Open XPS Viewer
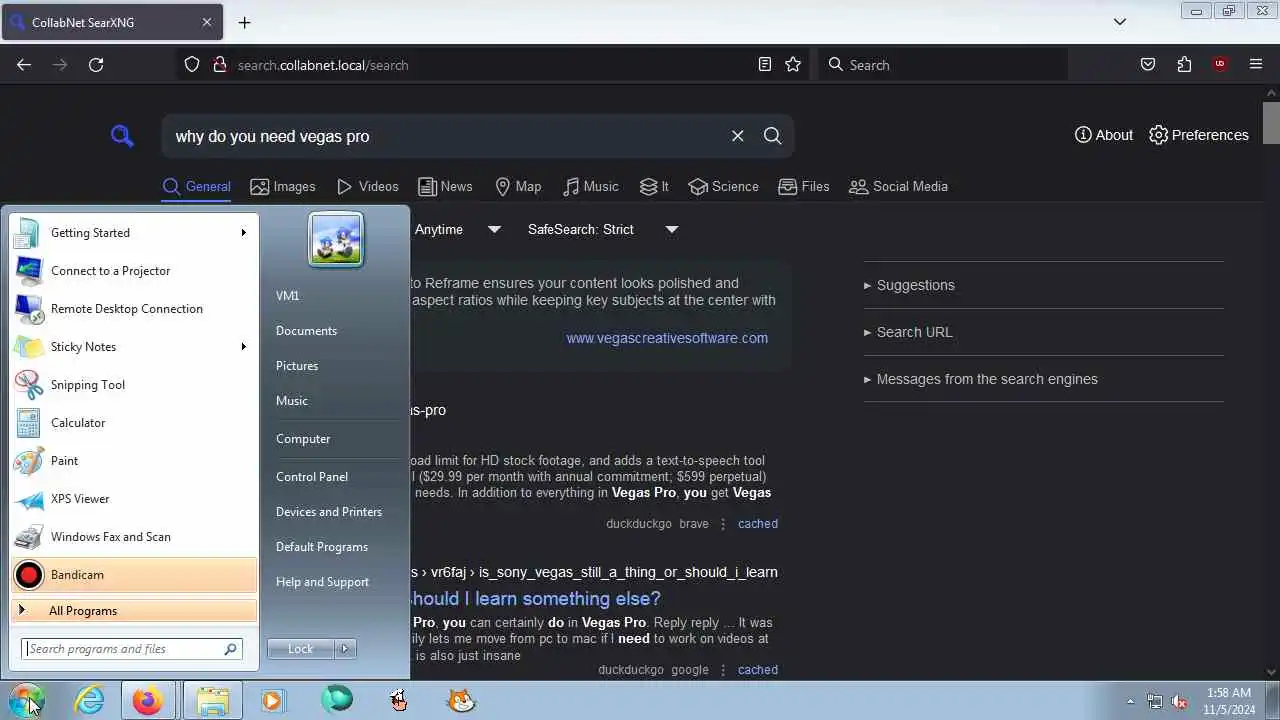 point(133,498)
